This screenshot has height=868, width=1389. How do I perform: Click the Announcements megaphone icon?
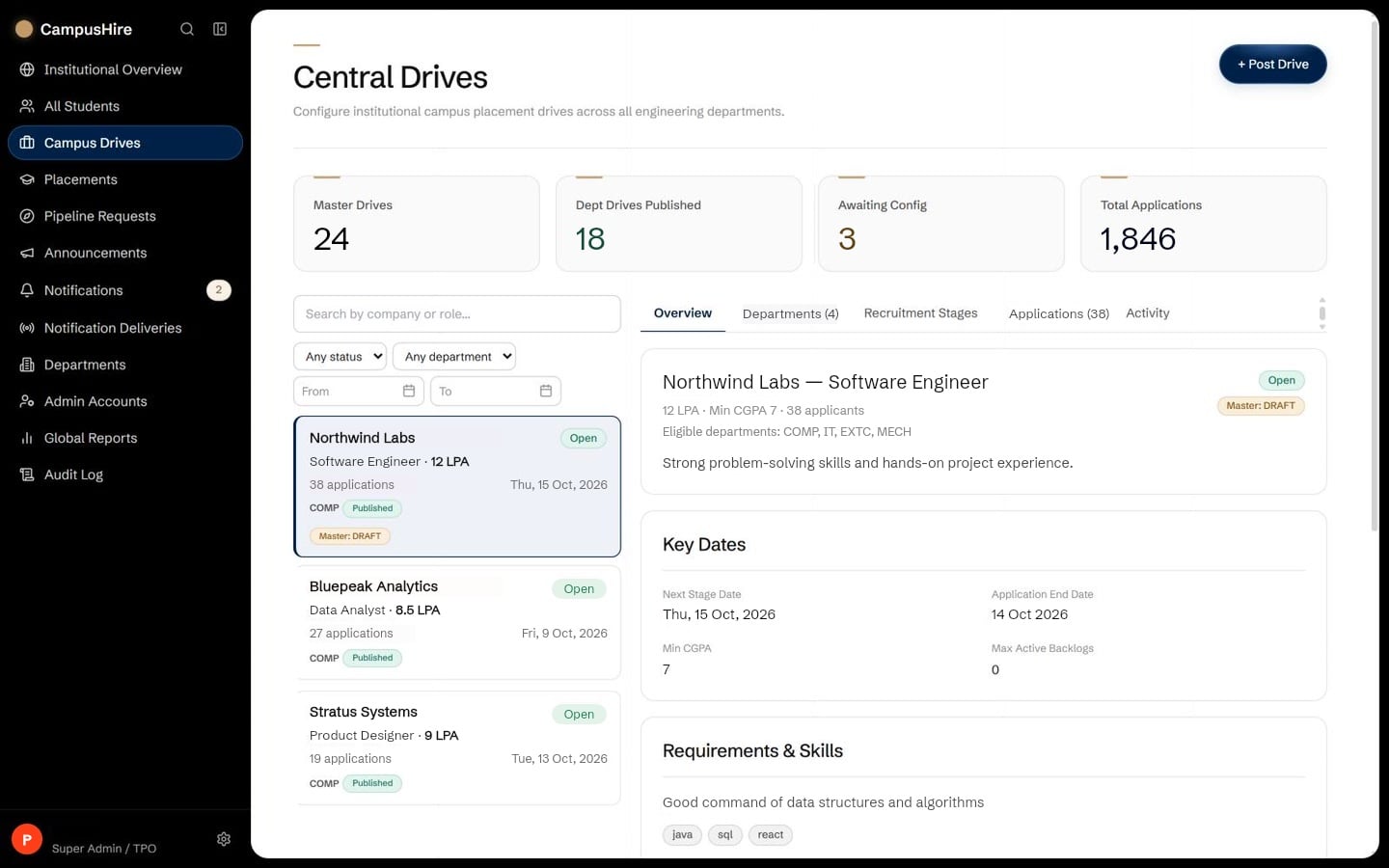27,253
